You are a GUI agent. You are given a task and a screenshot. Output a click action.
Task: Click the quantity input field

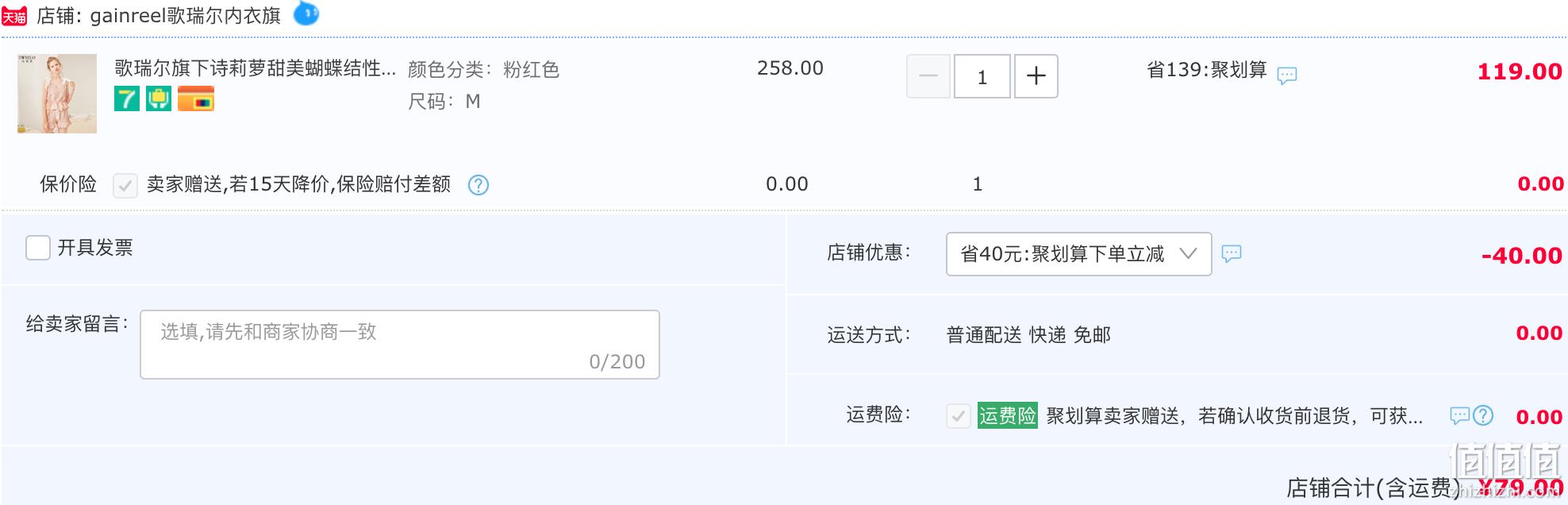coord(982,76)
